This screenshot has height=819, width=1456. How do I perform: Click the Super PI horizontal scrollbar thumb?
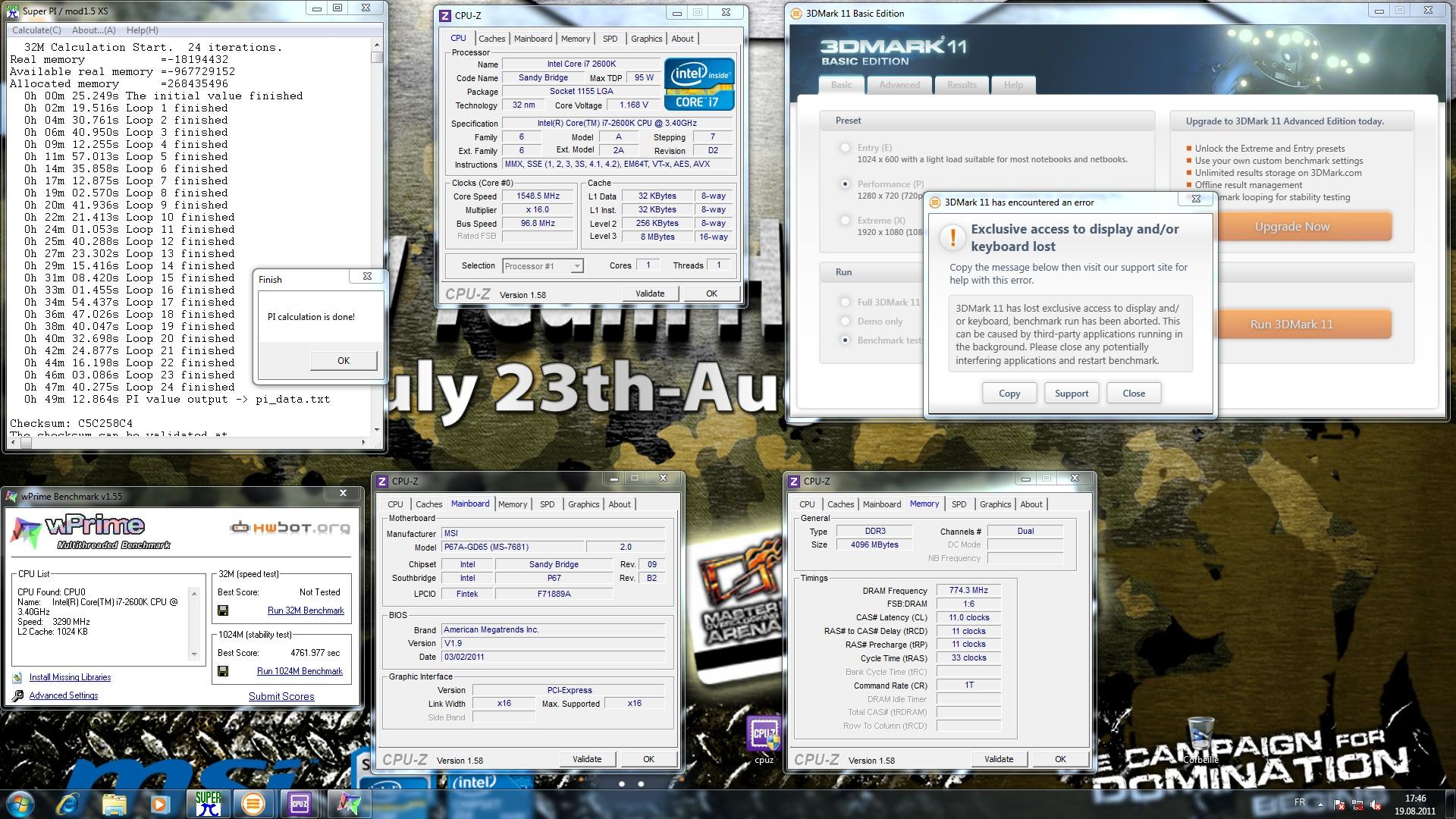point(26,442)
